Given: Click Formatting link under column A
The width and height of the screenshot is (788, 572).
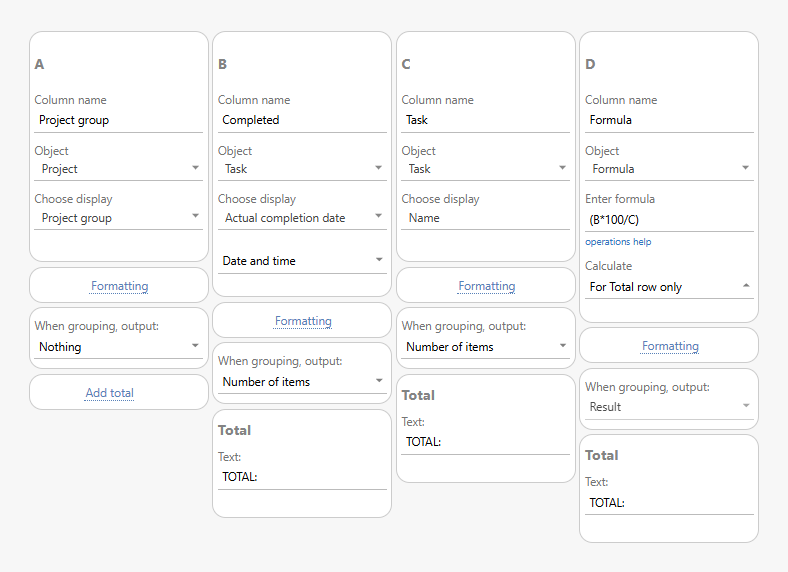Looking at the screenshot, I should coord(119,286).
